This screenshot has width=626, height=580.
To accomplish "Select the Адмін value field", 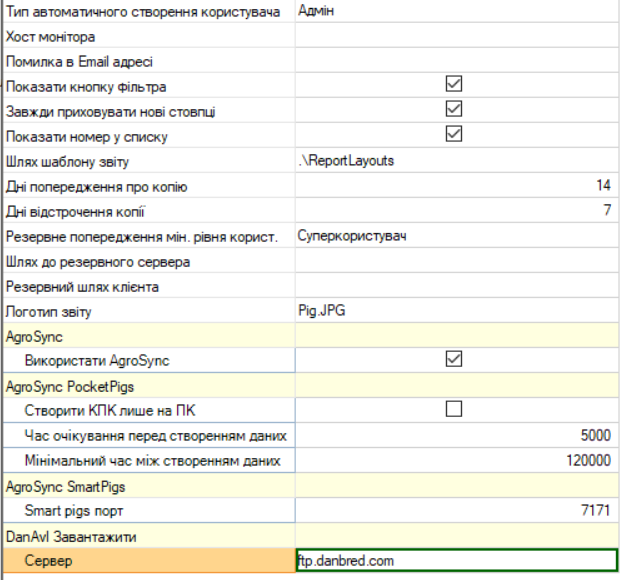I will (457, 11).
